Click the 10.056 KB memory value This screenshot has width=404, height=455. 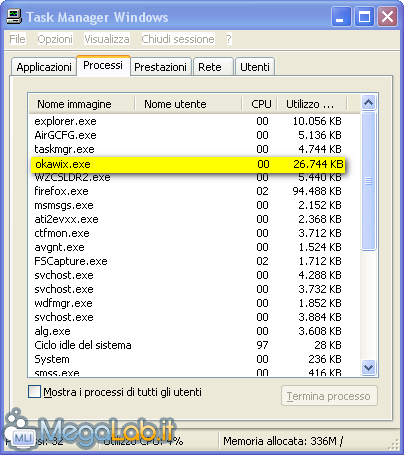[317, 121]
